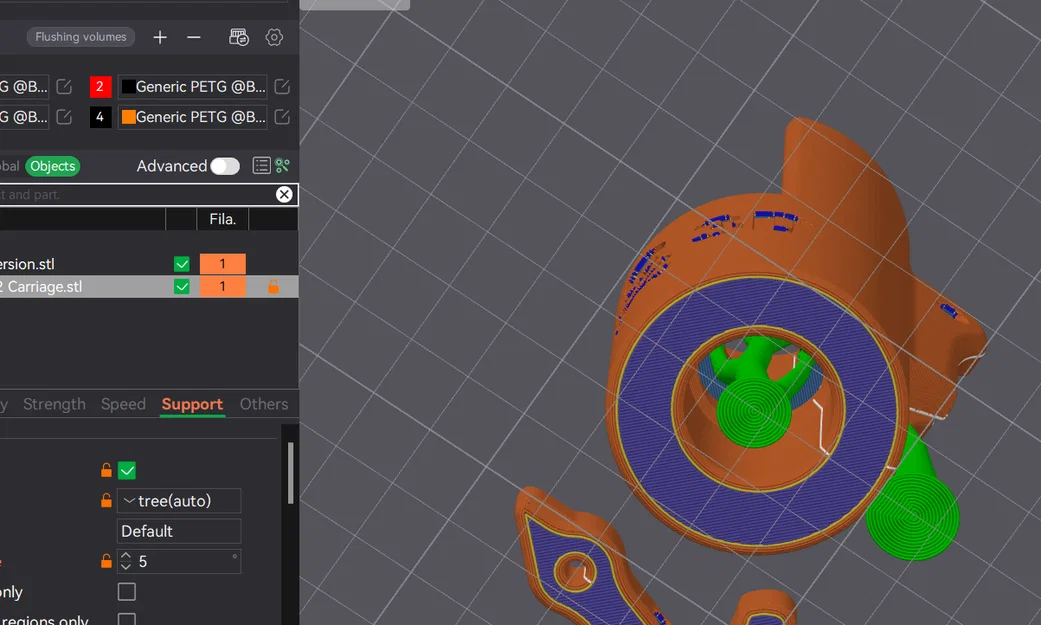Increase threshold angle with up arrow
The height and width of the screenshot is (625, 1041).
point(126,556)
